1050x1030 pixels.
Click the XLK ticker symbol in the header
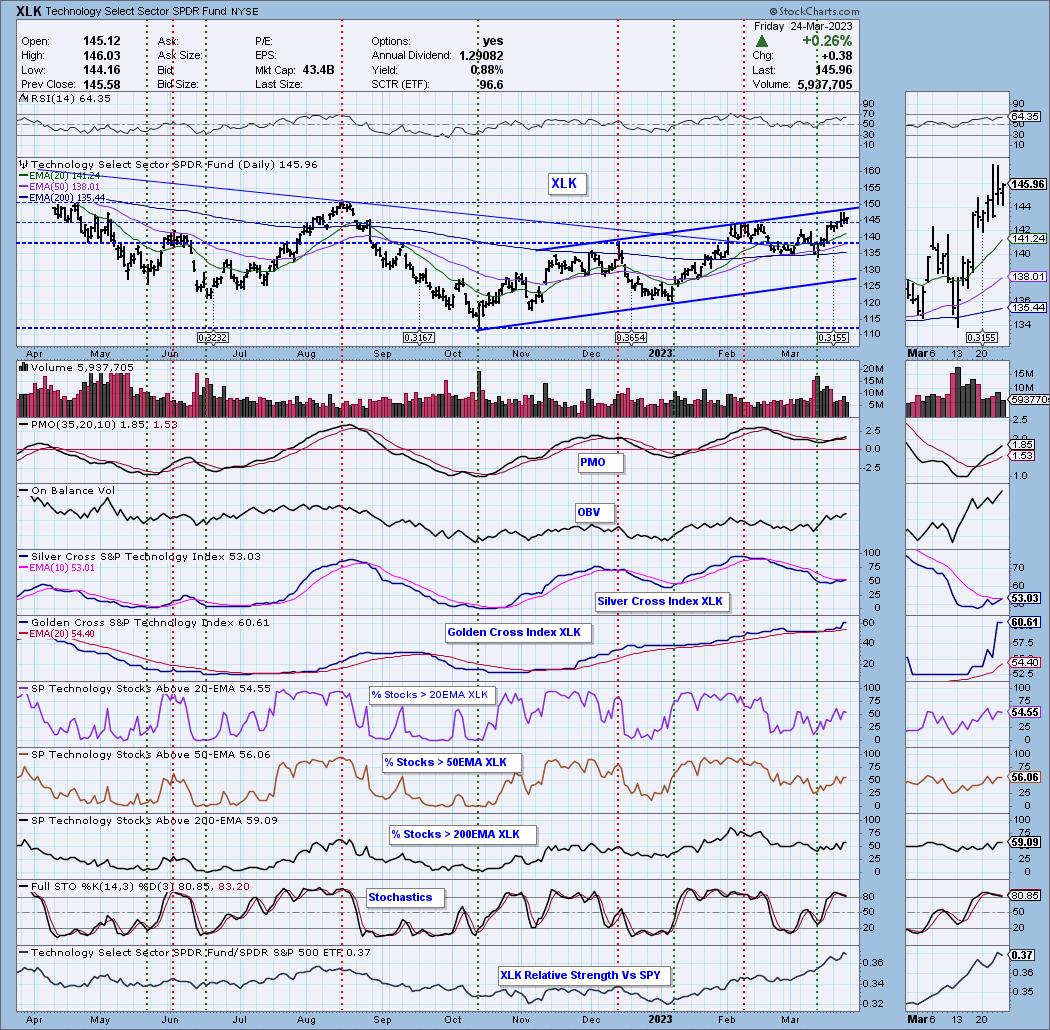[29, 11]
